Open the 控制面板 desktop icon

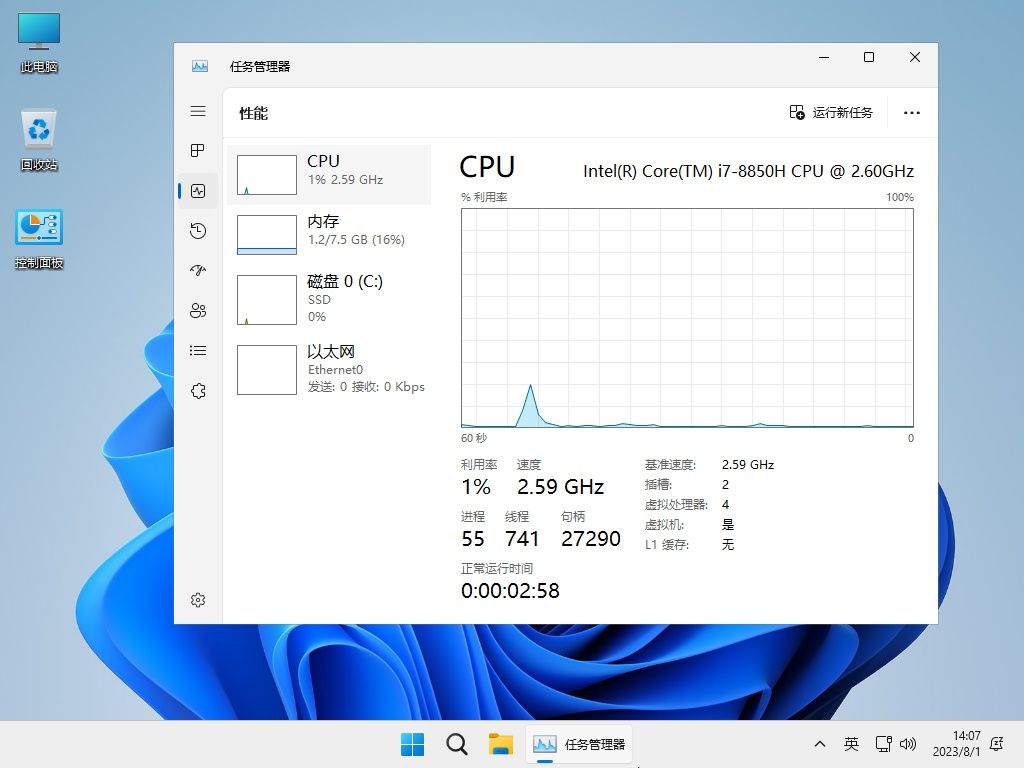point(39,239)
